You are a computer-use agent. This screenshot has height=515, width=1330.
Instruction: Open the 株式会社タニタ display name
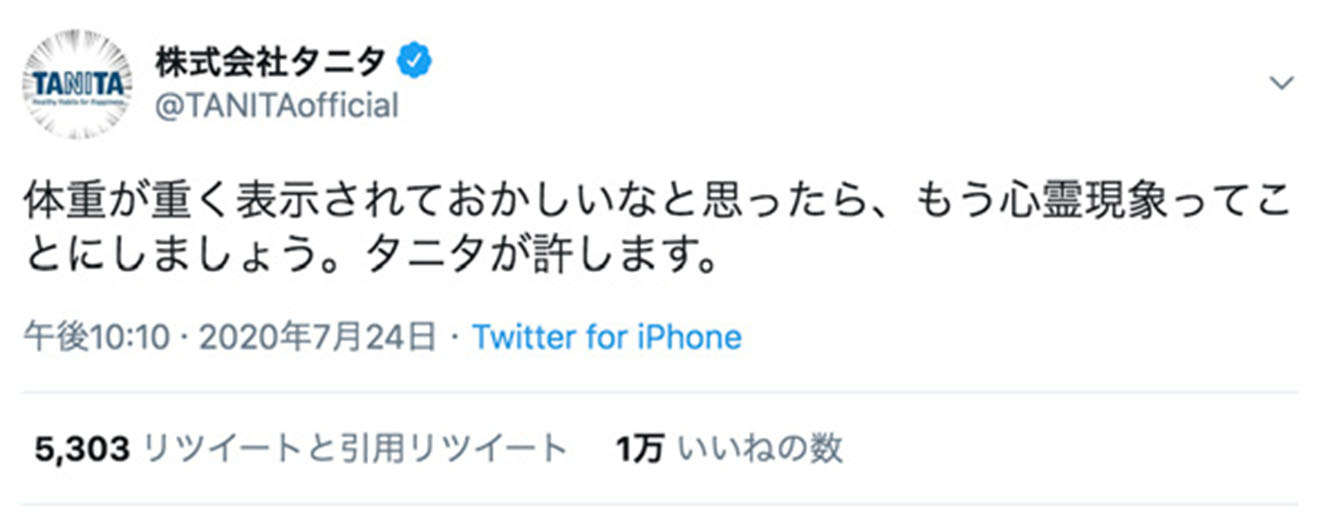tap(271, 63)
